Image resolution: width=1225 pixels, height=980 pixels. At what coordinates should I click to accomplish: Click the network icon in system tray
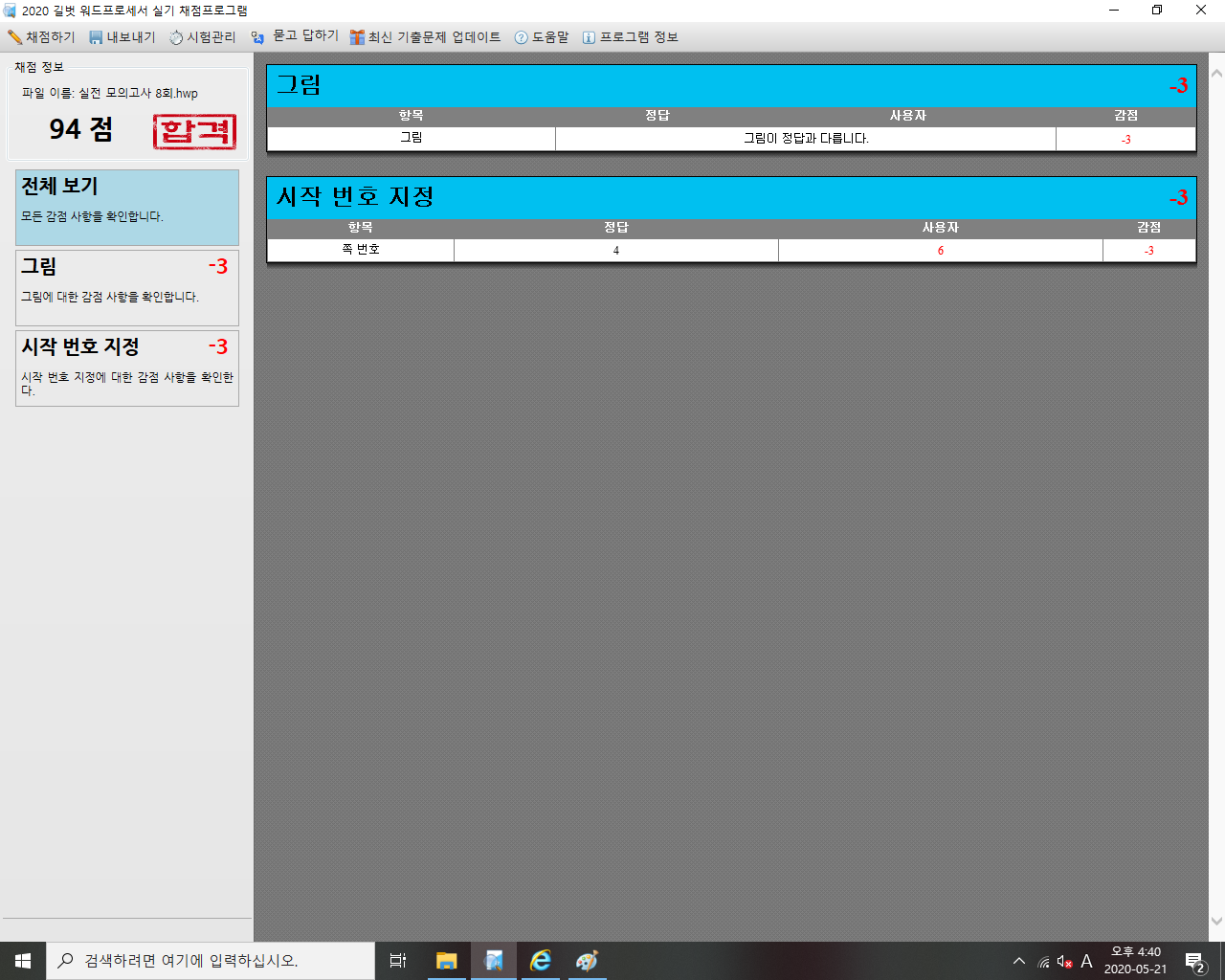(1043, 962)
